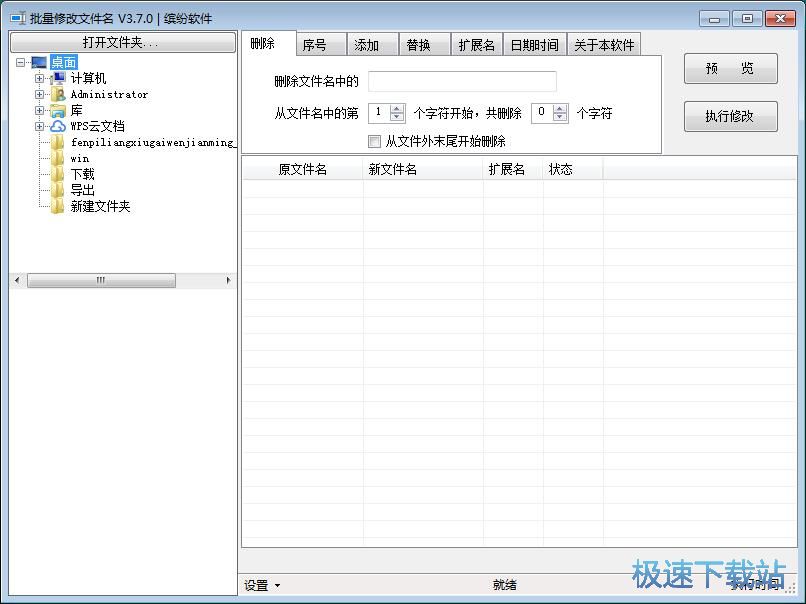Screen dimensions: 806x604
Task: Switch to the 删除 tab
Action: click(269, 43)
